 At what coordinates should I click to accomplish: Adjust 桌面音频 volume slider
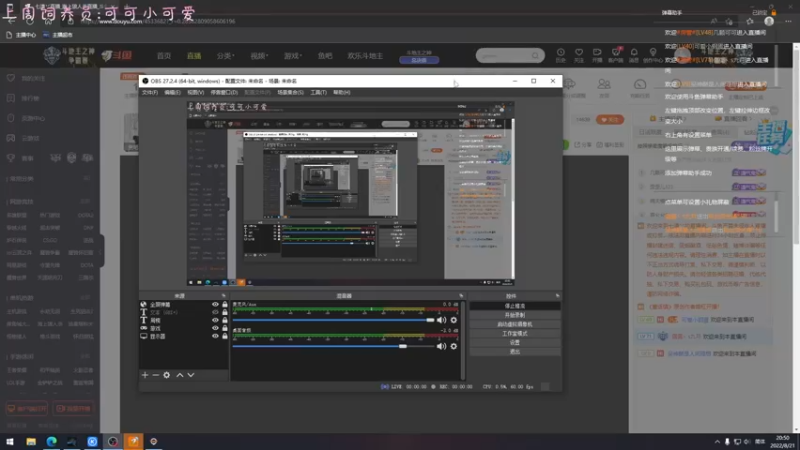pos(333,346)
